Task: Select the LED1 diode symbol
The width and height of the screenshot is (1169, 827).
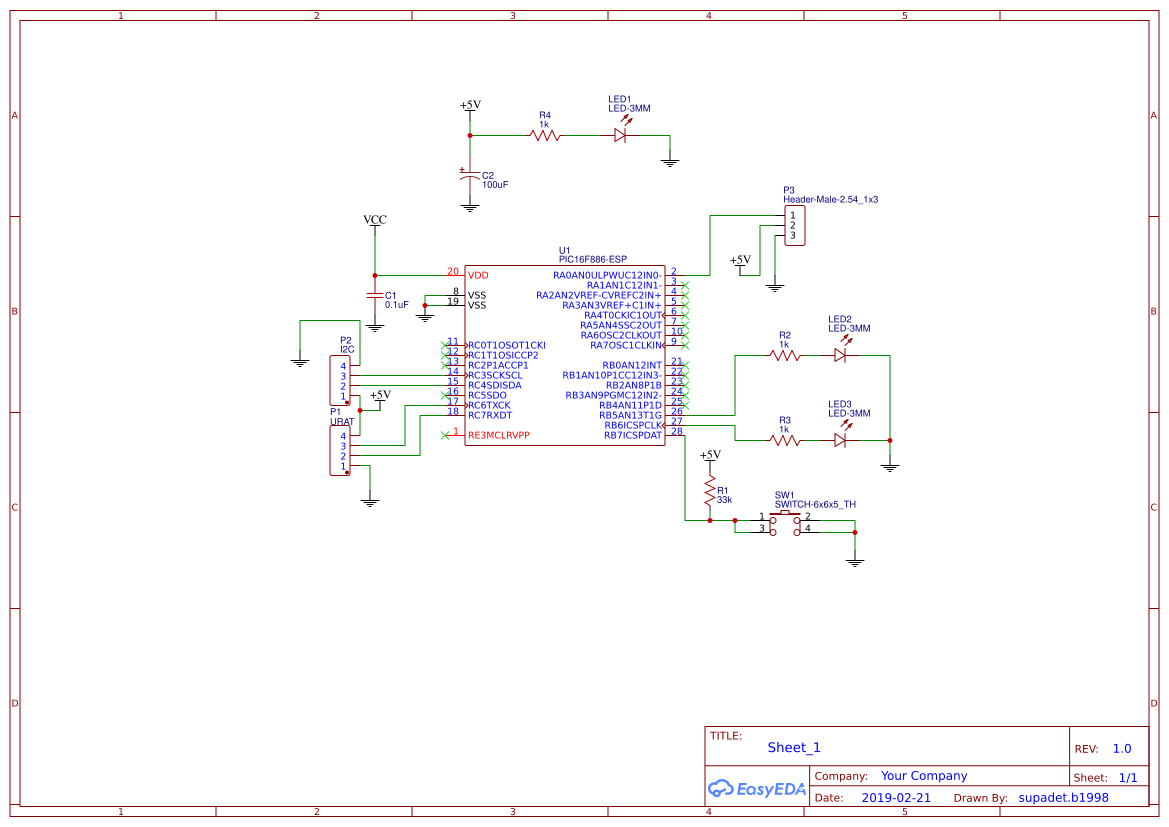Action: [x=622, y=134]
